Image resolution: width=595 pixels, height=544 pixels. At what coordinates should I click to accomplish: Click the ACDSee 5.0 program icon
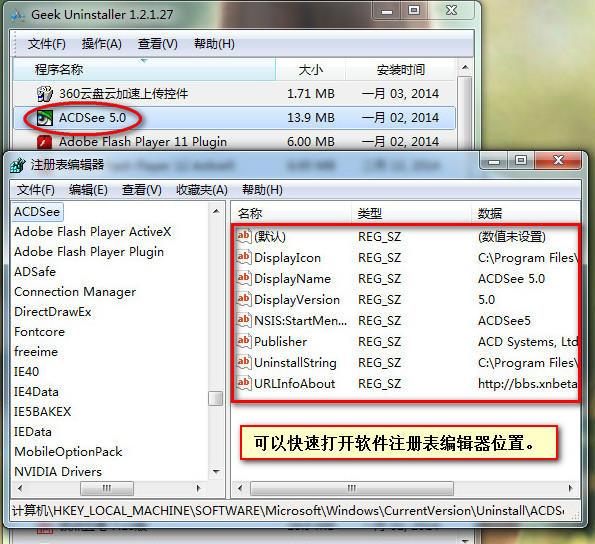coord(44,118)
